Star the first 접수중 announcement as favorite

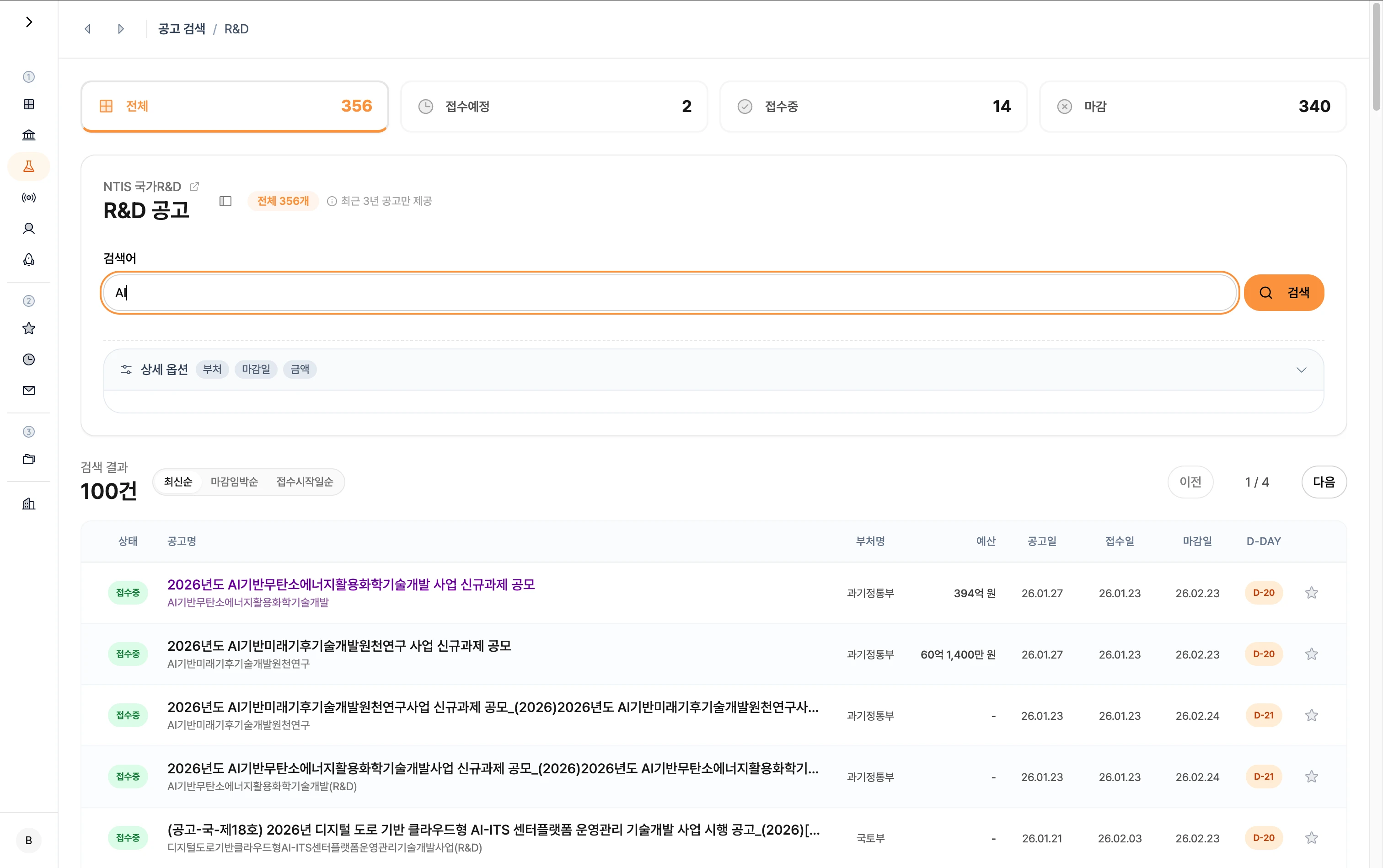pyautogui.click(x=1311, y=592)
